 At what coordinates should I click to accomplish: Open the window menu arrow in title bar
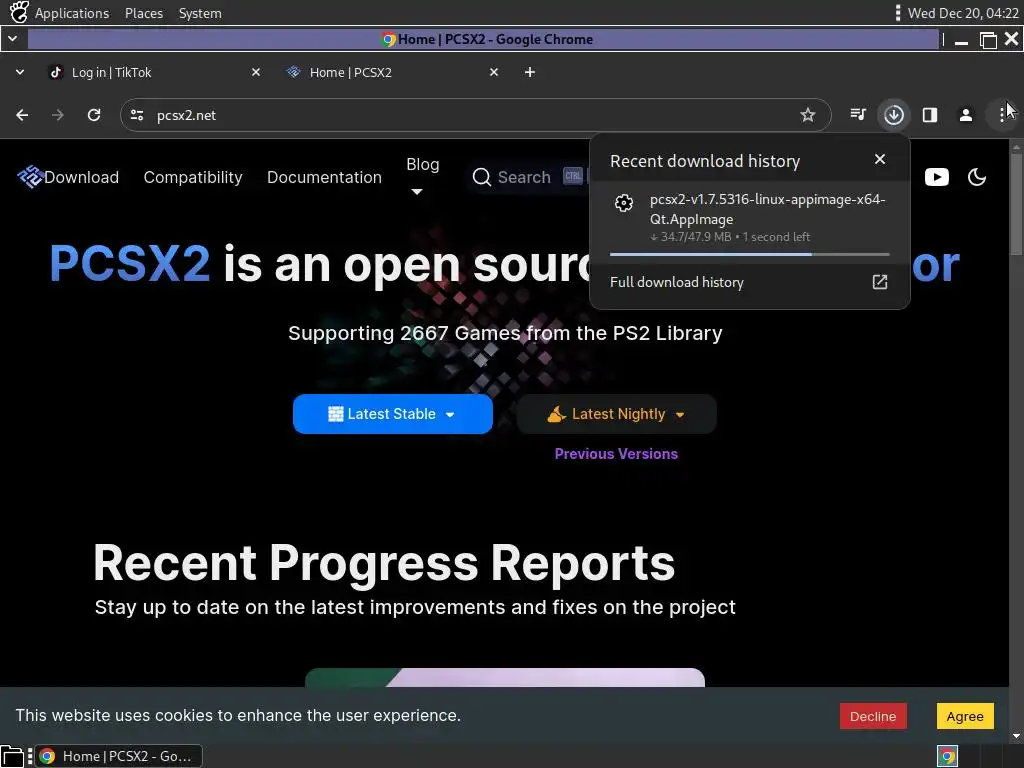12,39
